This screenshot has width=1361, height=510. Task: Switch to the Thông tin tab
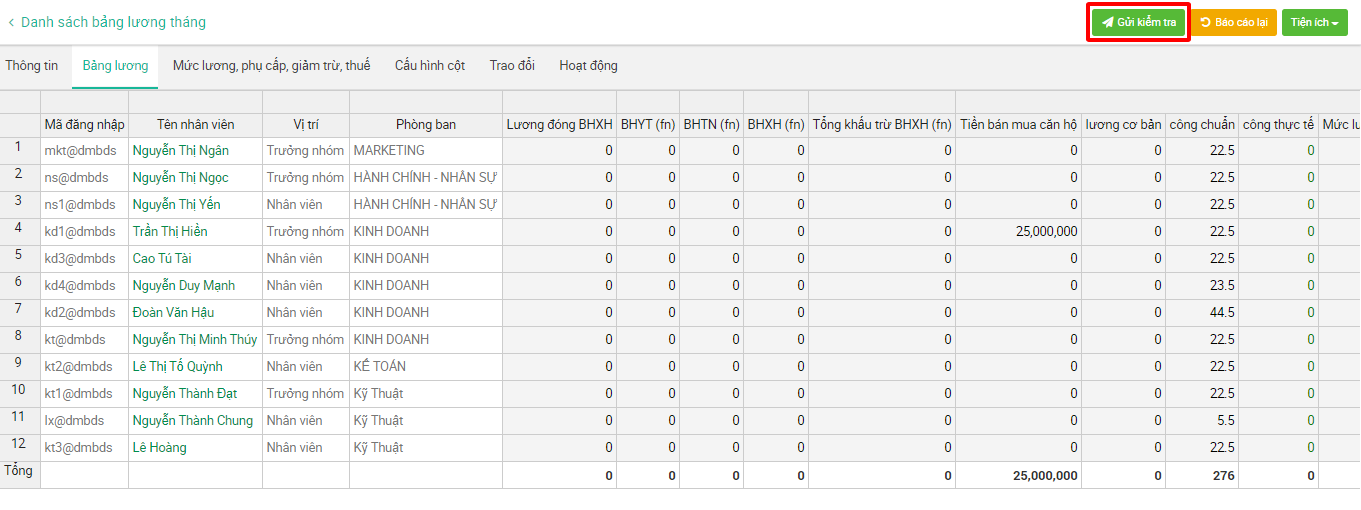[32, 66]
